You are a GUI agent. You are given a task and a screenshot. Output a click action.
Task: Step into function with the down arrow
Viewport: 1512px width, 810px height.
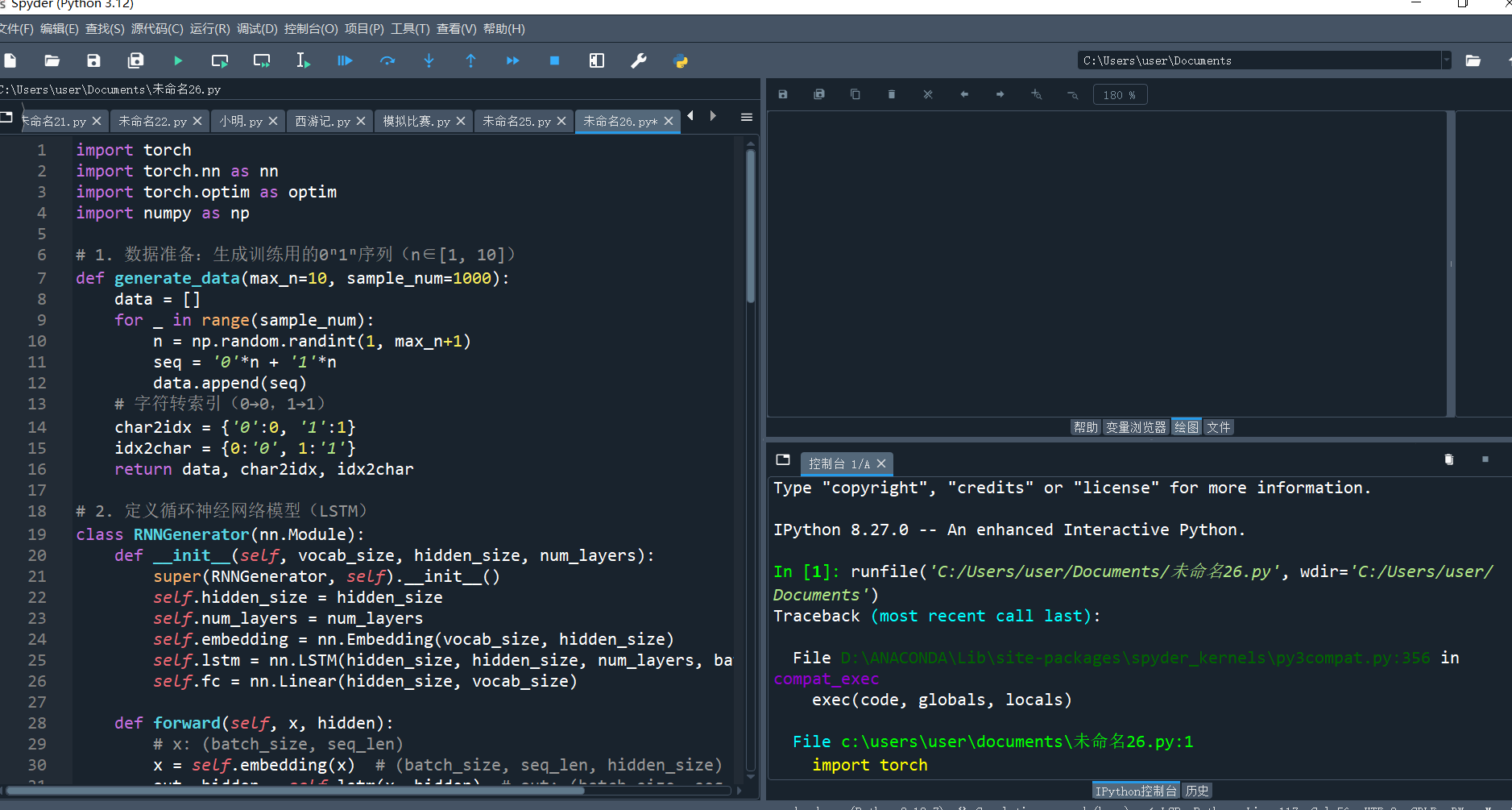coord(429,60)
